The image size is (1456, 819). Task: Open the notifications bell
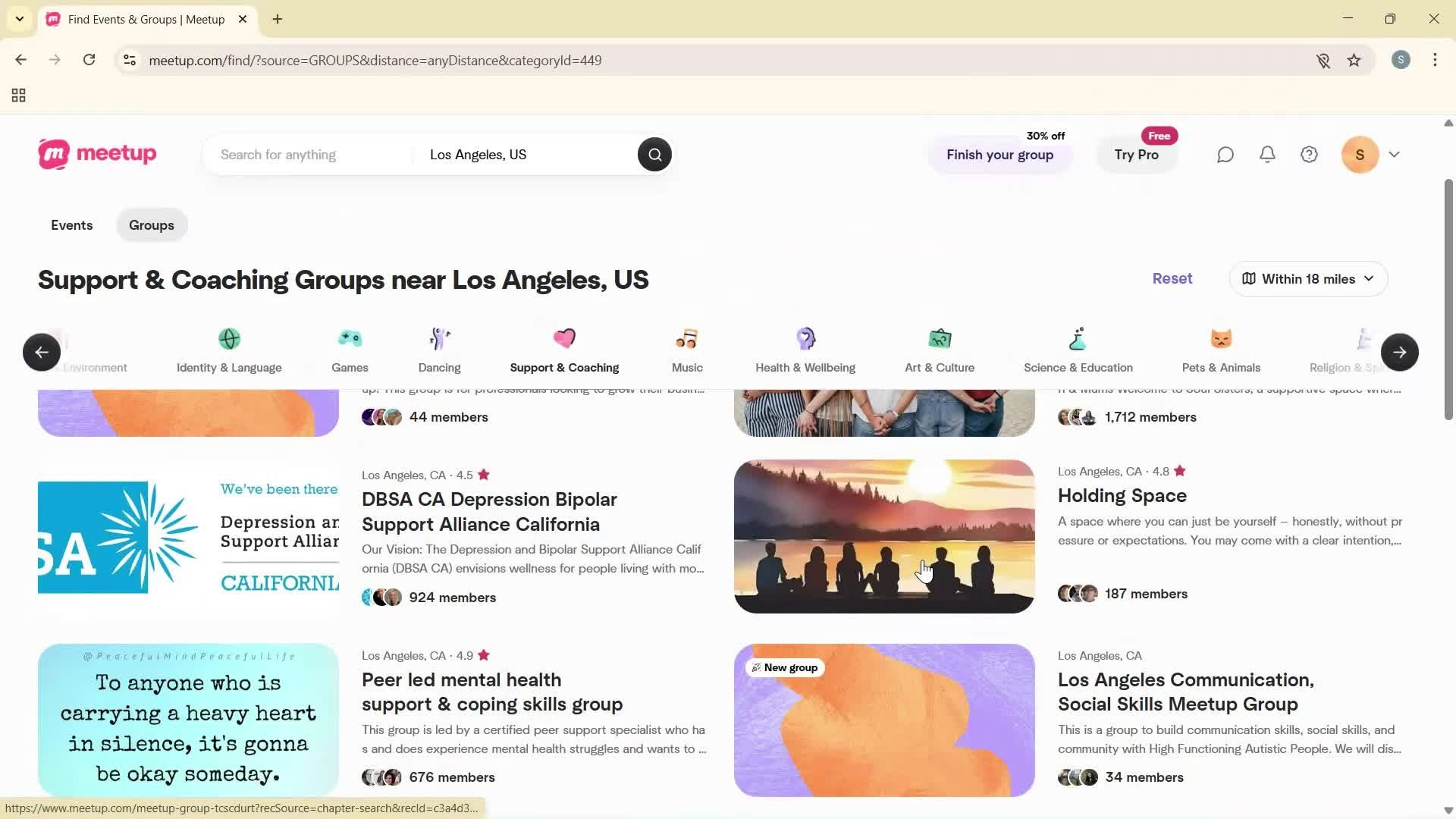click(x=1267, y=155)
